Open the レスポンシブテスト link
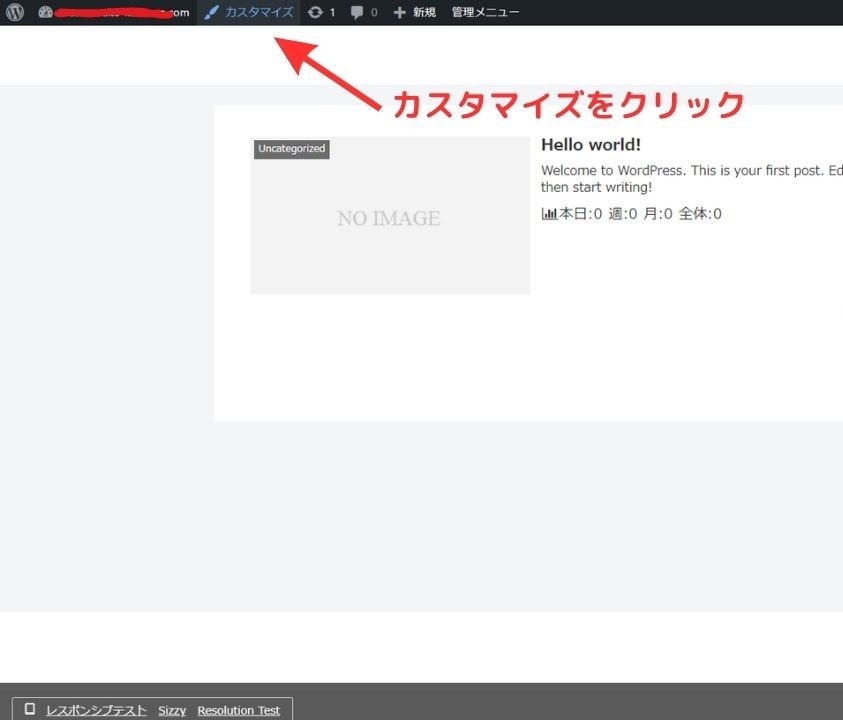 [96, 710]
